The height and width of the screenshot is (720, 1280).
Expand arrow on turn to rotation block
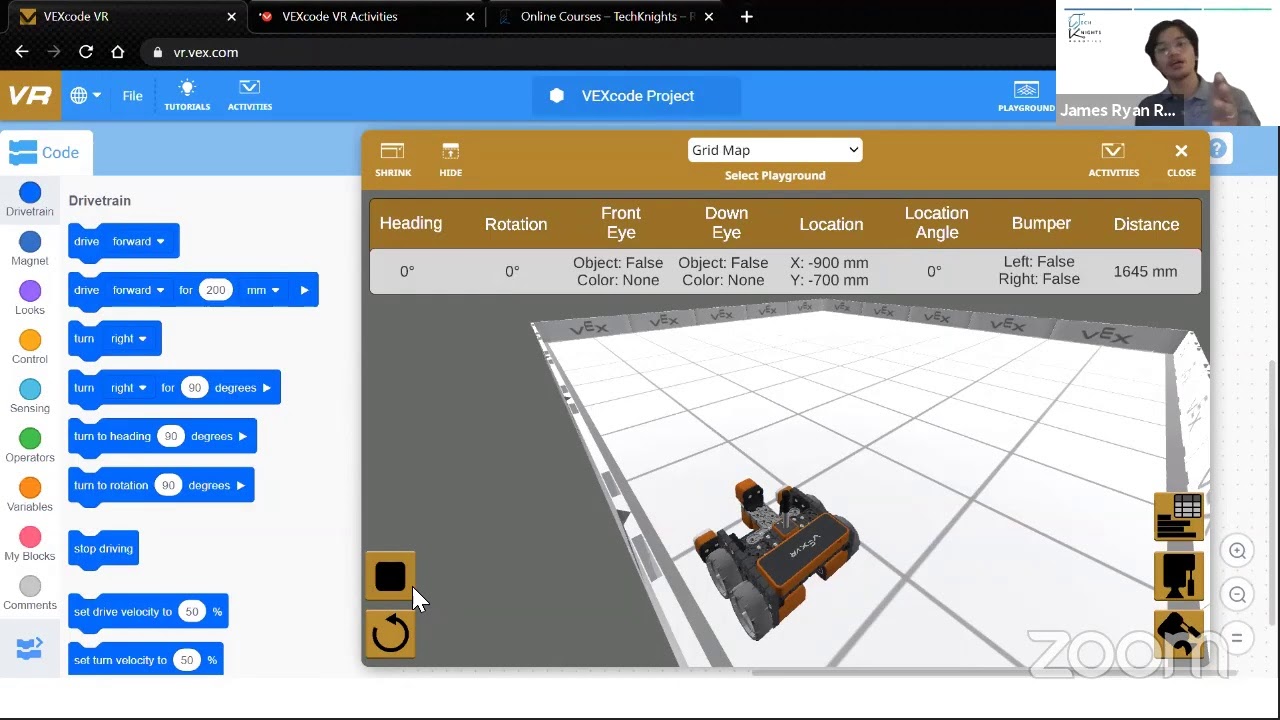click(x=240, y=485)
